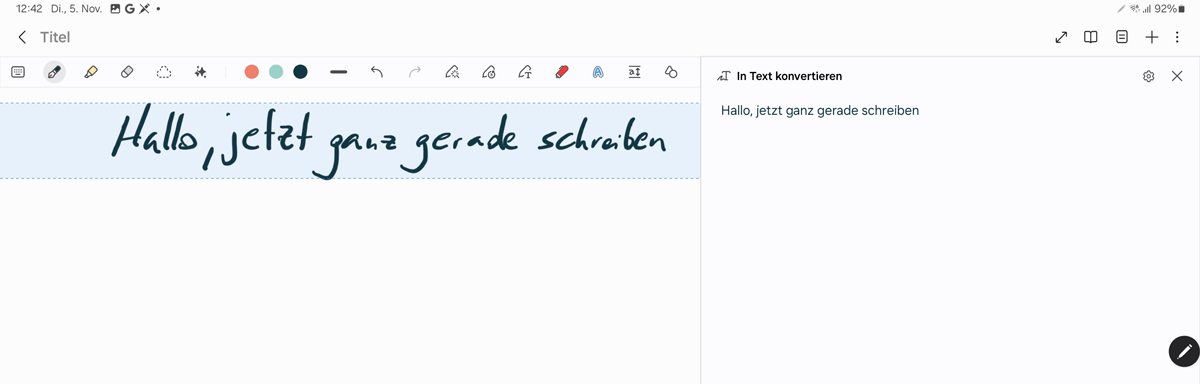Viewport: 1200px width, 384px height.
Task: Tap the status bar clock 12:42
Action: (x=29, y=9)
